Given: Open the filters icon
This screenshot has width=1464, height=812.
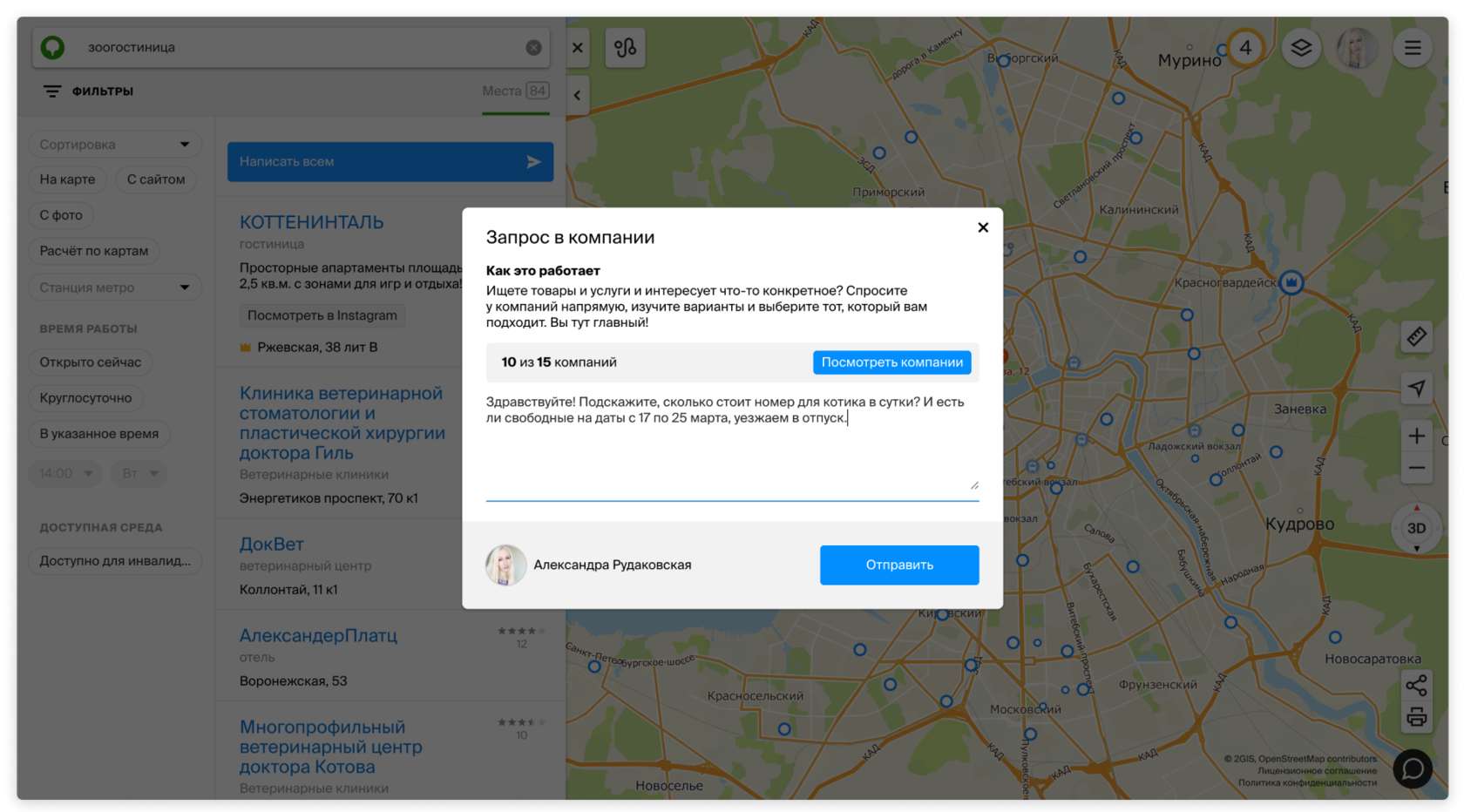Looking at the screenshot, I should [52, 91].
